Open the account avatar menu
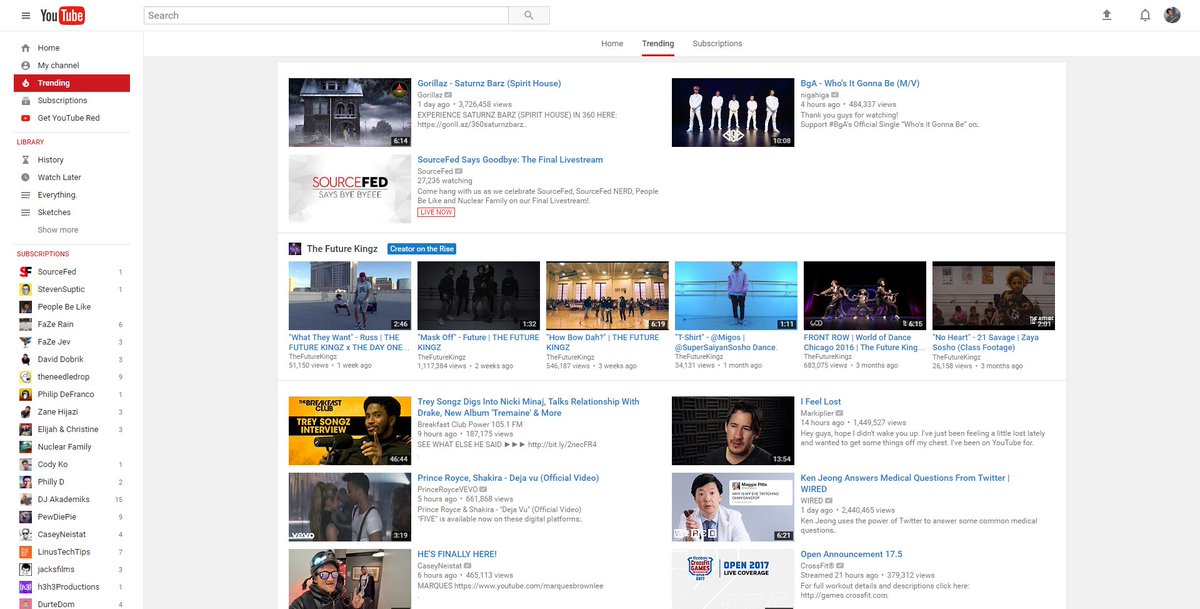The image size is (1200, 609). [1172, 15]
